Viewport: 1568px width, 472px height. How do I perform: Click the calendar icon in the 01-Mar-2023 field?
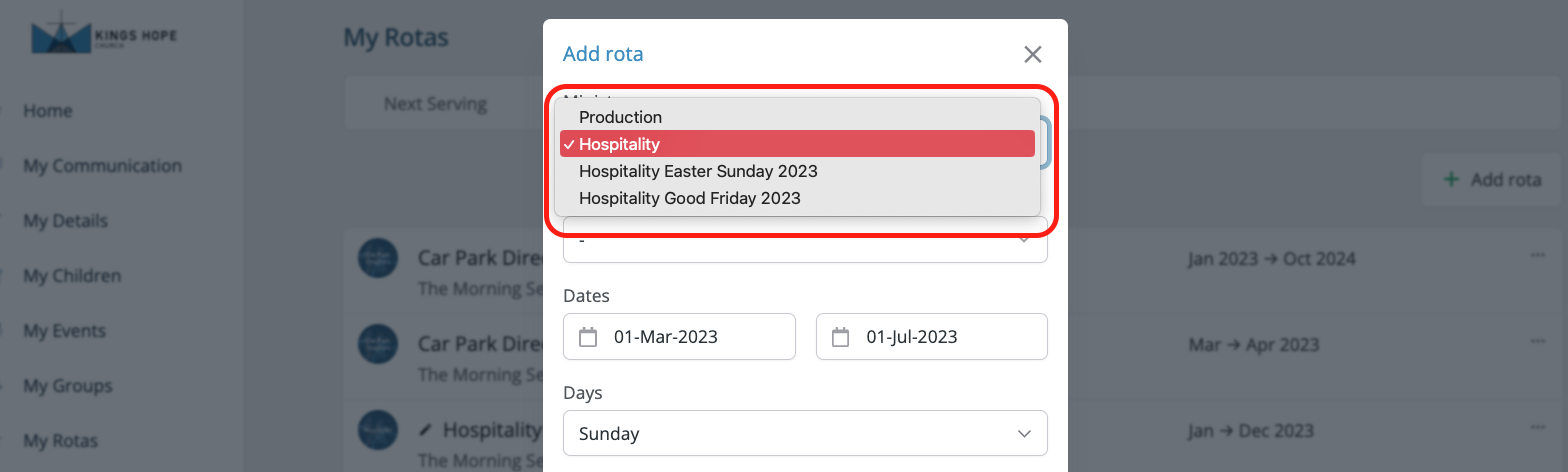[x=589, y=337]
